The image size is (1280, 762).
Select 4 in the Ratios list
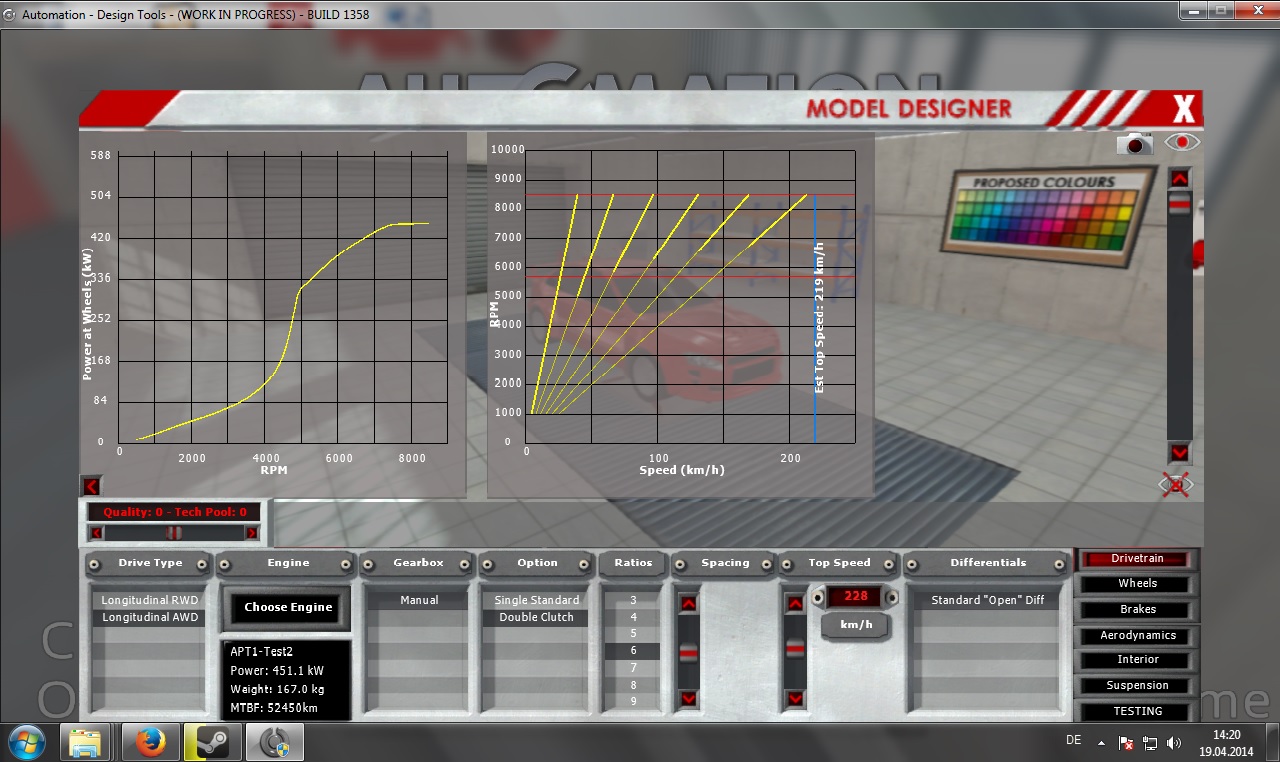tap(633, 617)
